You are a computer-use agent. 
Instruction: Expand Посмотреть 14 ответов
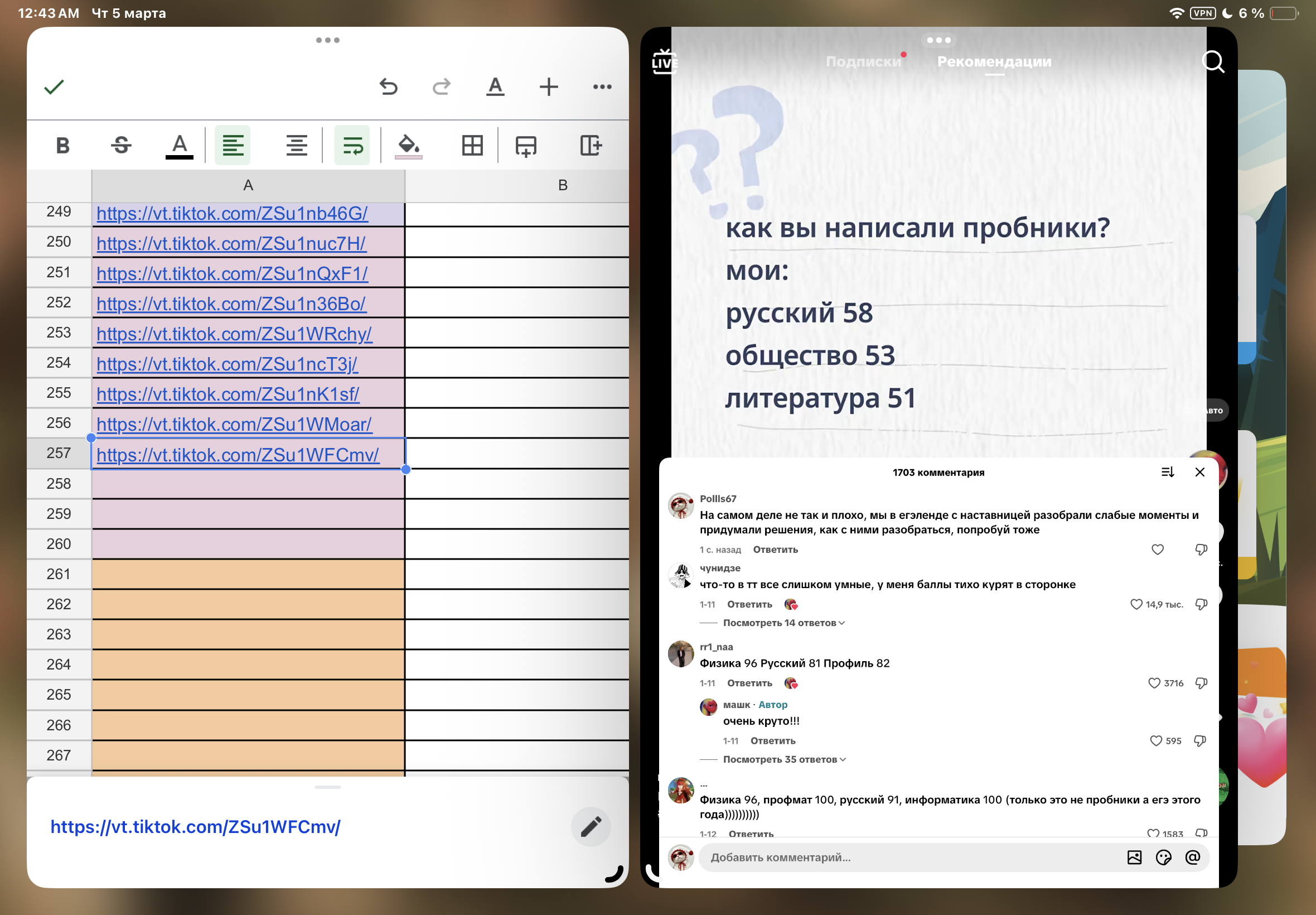(x=783, y=623)
